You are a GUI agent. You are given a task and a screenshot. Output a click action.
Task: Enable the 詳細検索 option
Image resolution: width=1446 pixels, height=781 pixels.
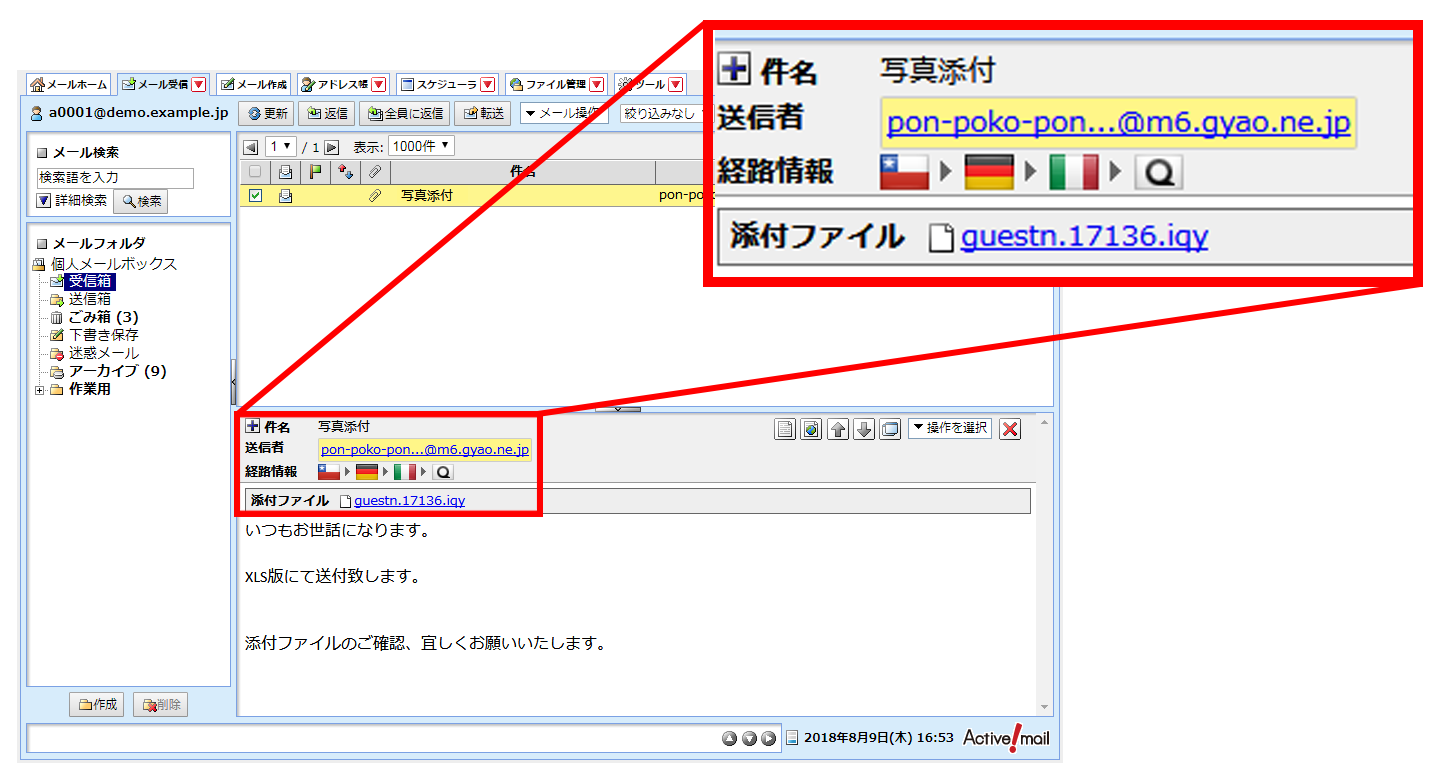(43, 200)
